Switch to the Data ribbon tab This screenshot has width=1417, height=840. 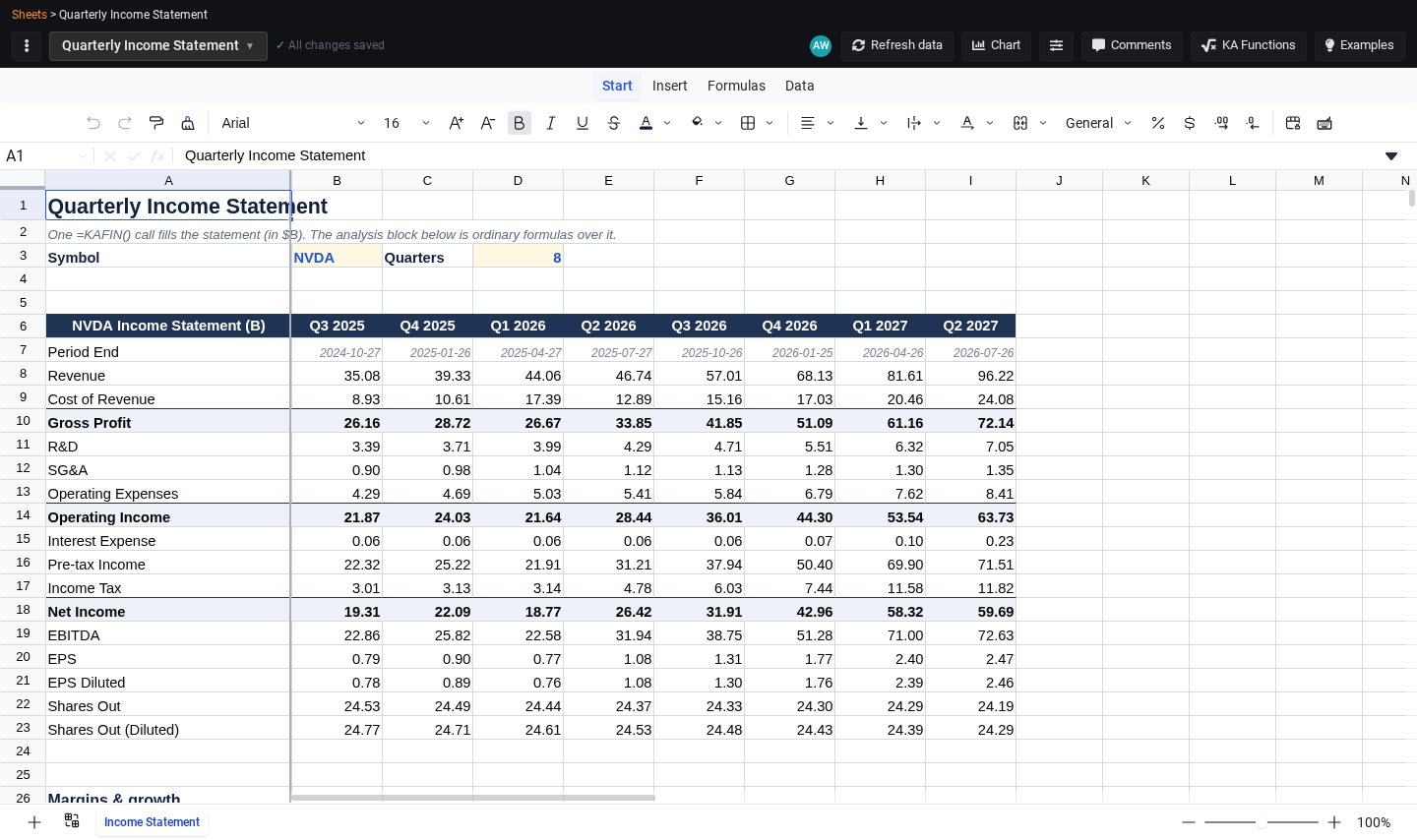pos(799,86)
